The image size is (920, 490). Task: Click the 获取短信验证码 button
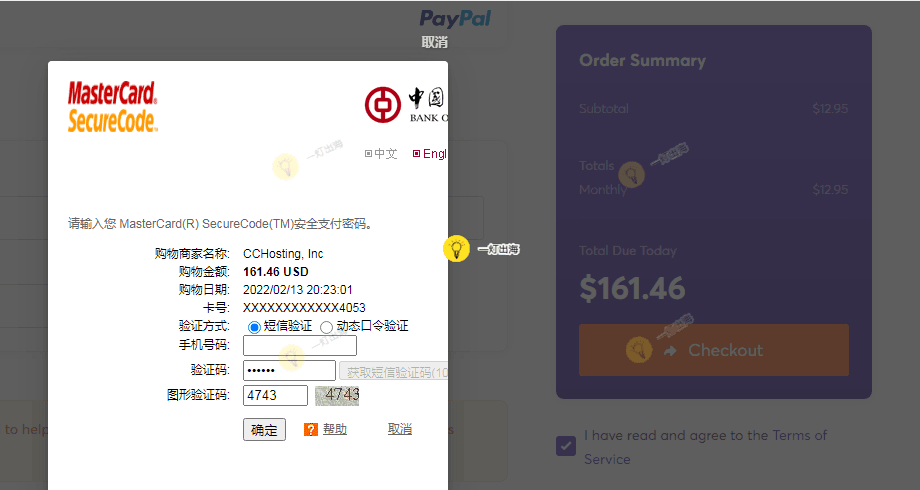394,372
